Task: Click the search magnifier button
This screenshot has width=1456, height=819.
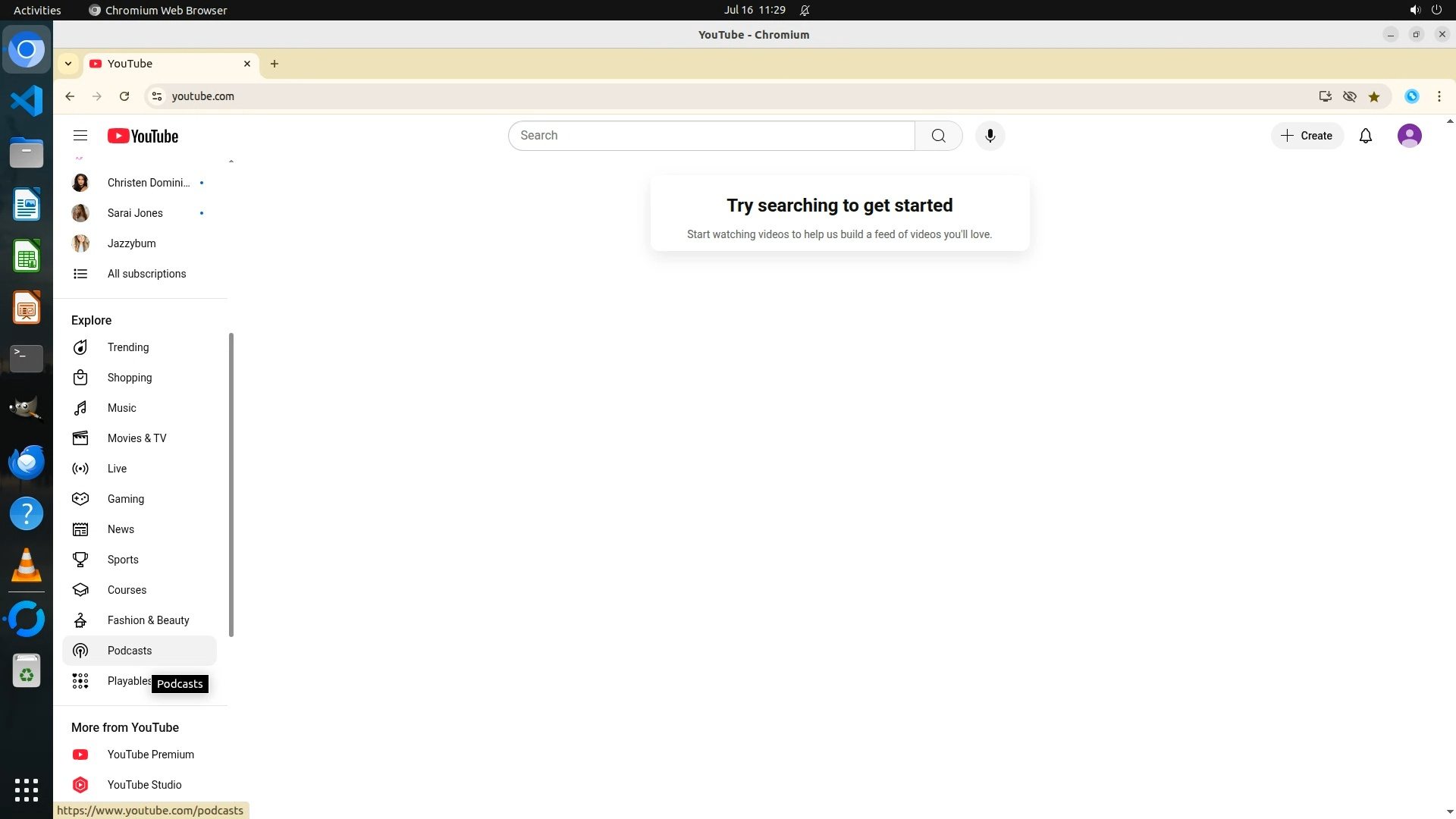Action: (938, 136)
